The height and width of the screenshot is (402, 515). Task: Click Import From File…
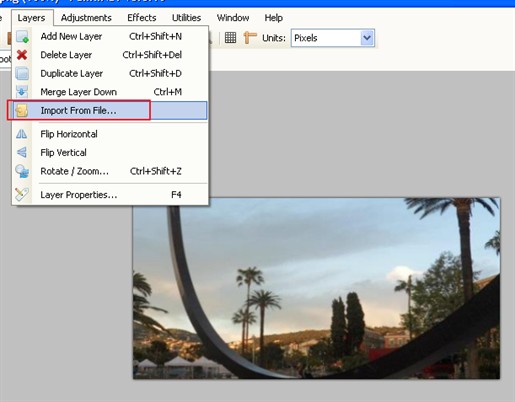pos(110,110)
